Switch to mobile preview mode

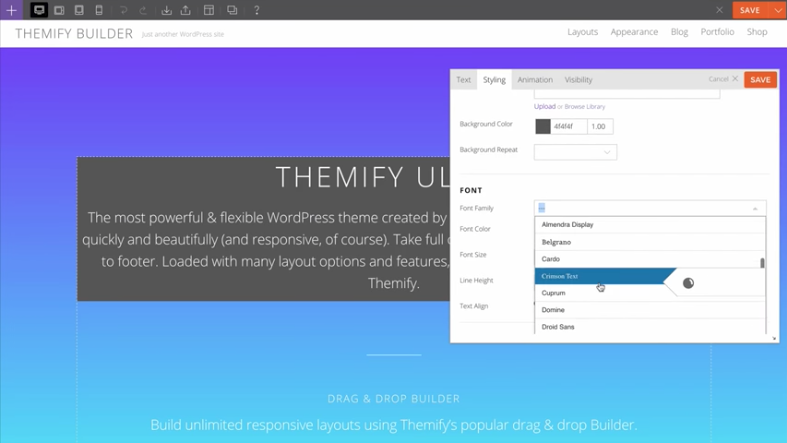[99, 10]
